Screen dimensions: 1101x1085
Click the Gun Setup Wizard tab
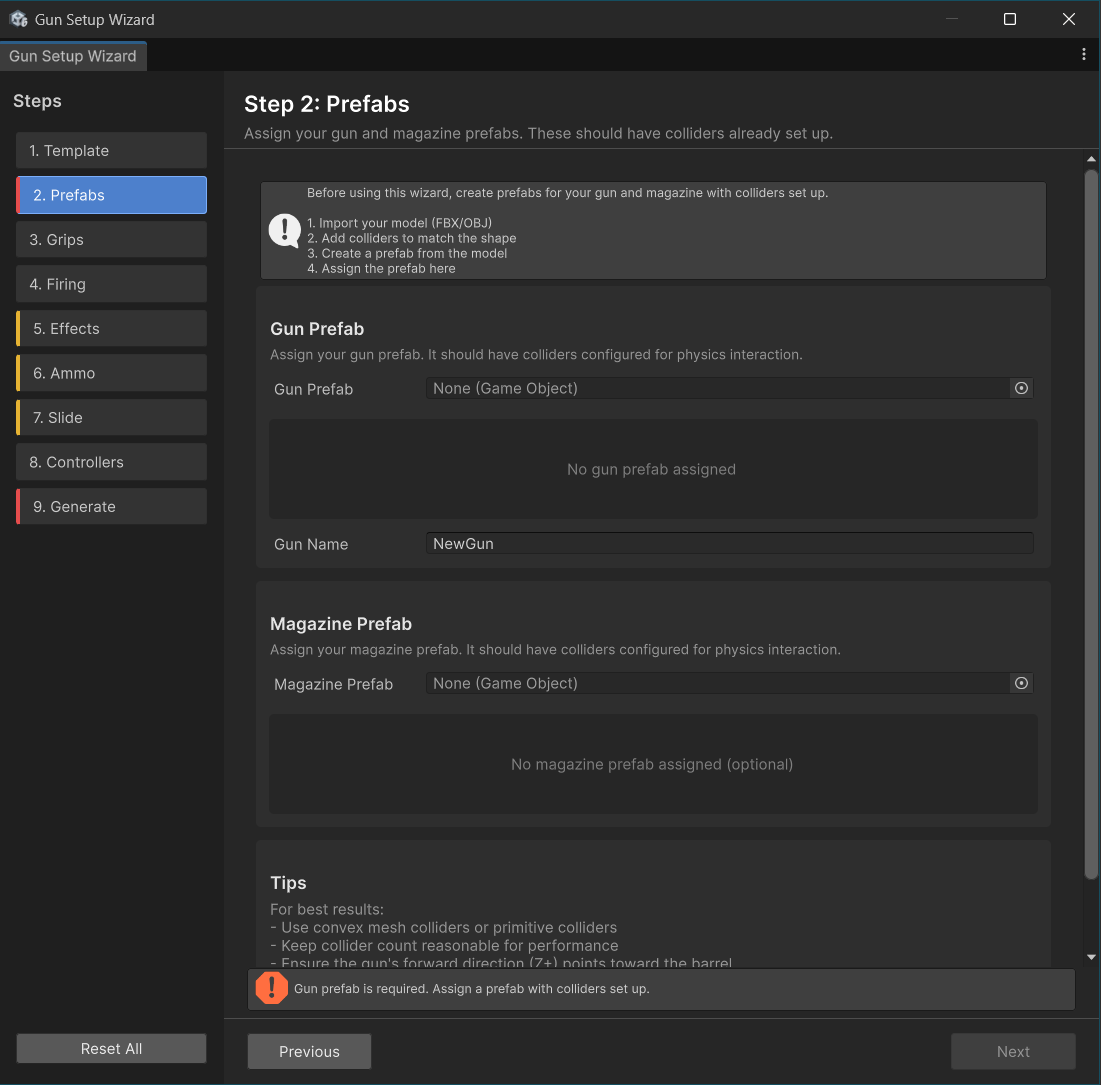[x=73, y=56]
